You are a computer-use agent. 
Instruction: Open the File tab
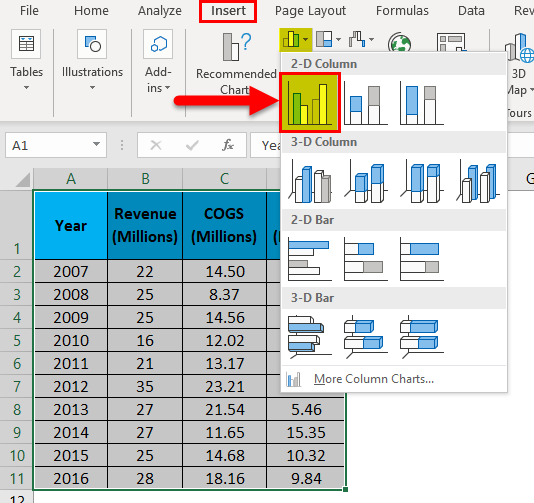point(29,11)
